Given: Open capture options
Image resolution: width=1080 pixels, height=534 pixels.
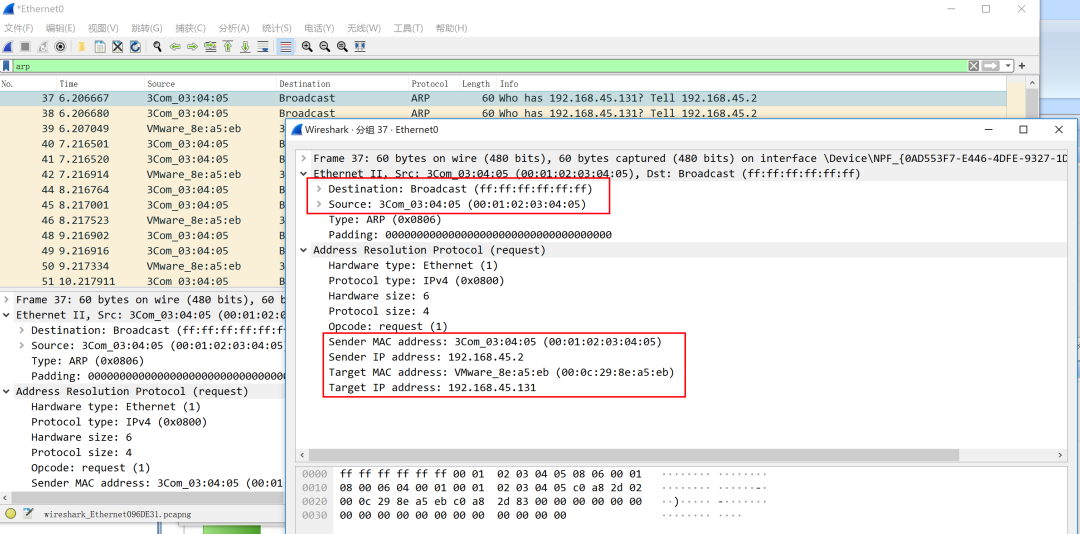Looking at the screenshot, I should pyautogui.click(x=60, y=46).
